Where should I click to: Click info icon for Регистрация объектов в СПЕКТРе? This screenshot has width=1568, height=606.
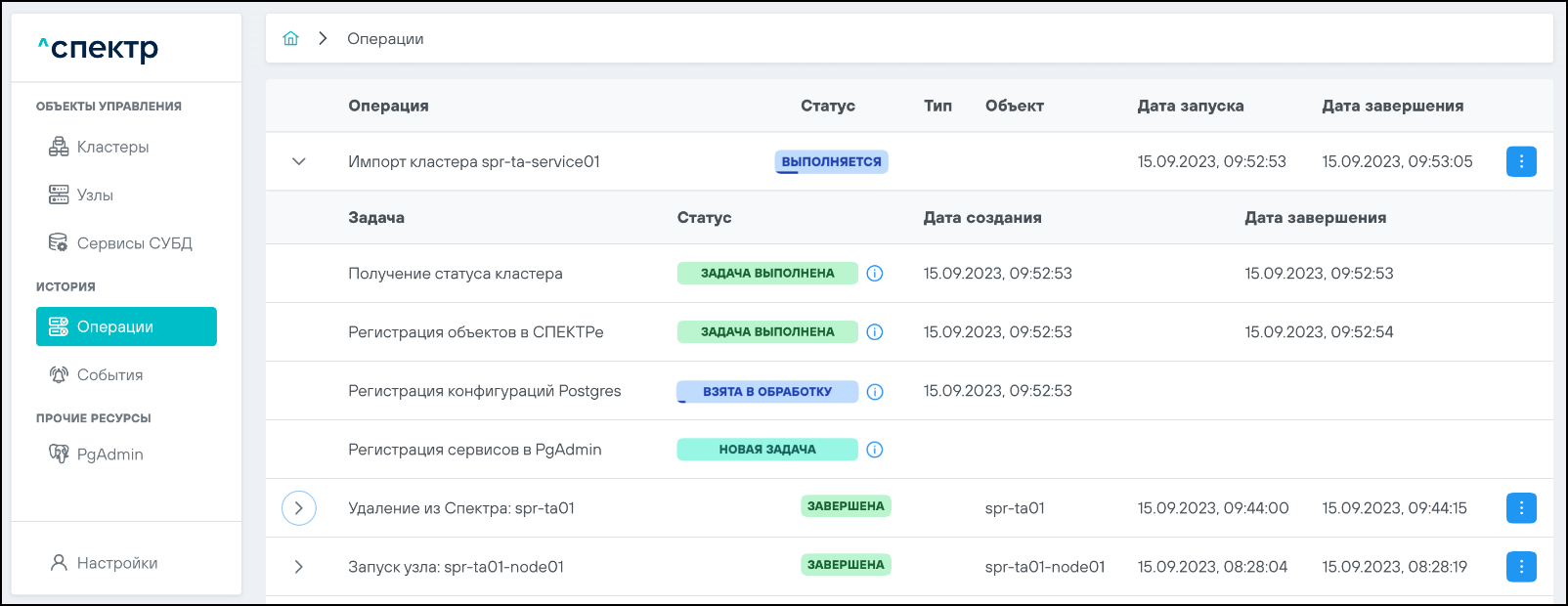point(875,332)
